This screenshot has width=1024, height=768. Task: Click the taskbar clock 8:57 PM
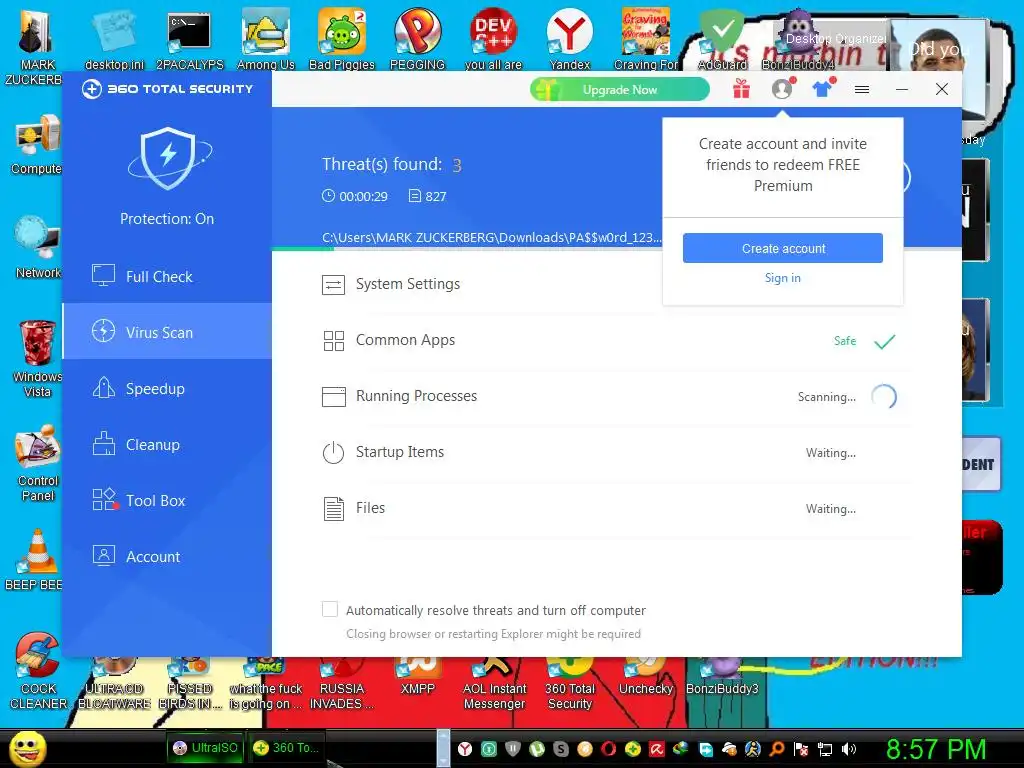pos(935,749)
